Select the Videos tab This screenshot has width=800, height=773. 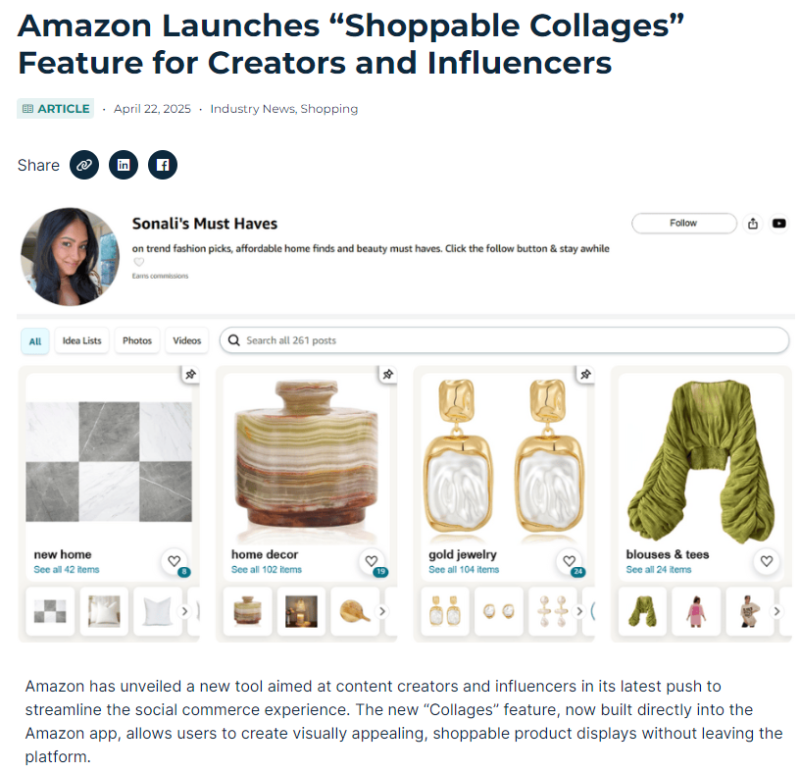[187, 341]
